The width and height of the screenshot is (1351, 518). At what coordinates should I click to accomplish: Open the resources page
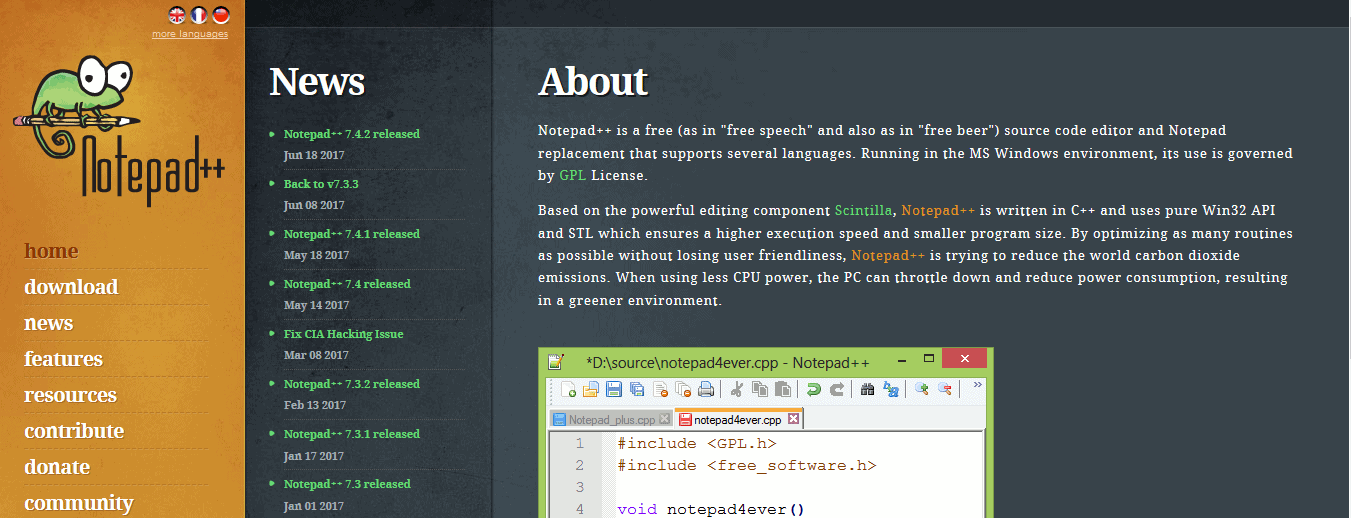click(70, 395)
